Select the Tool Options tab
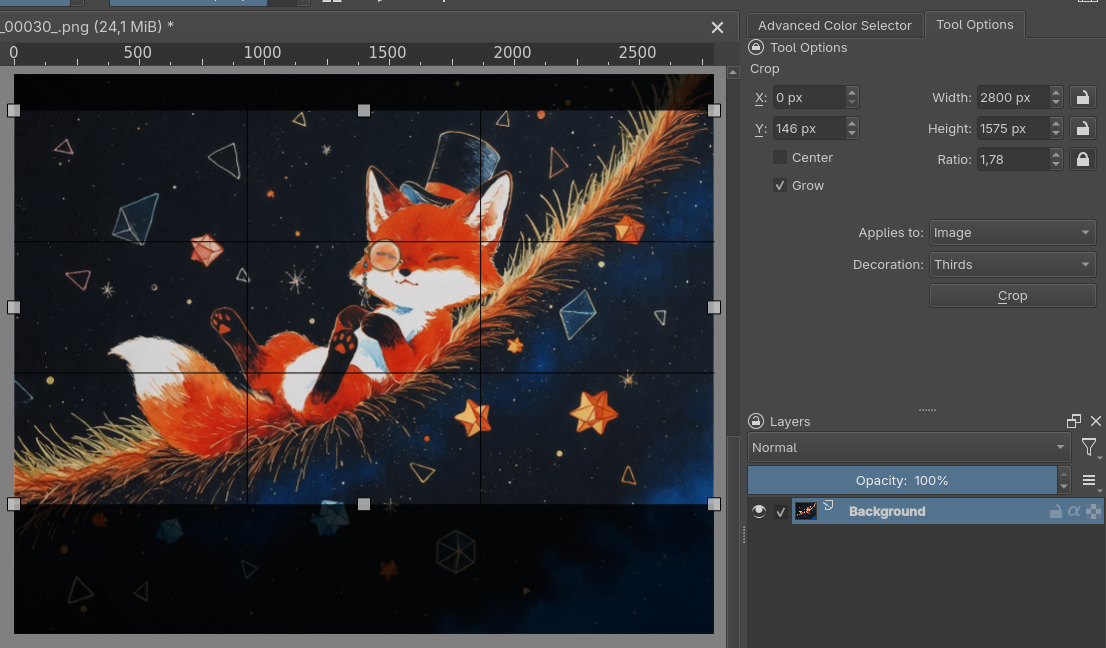The height and width of the screenshot is (648, 1106). click(974, 25)
